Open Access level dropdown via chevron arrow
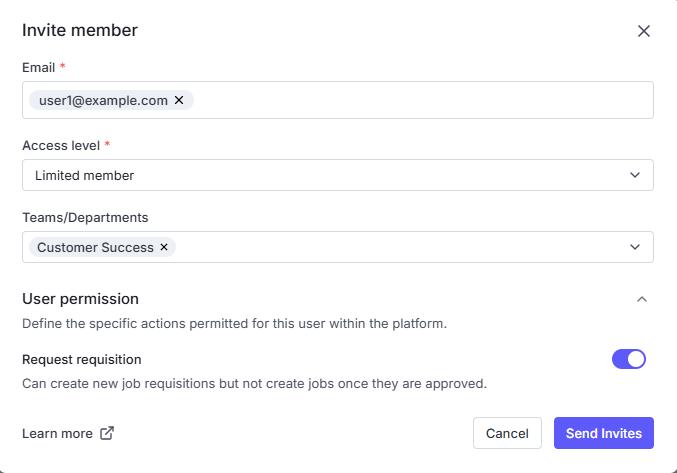Image resolution: width=677 pixels, height=473 pixels. click(635, 175)
